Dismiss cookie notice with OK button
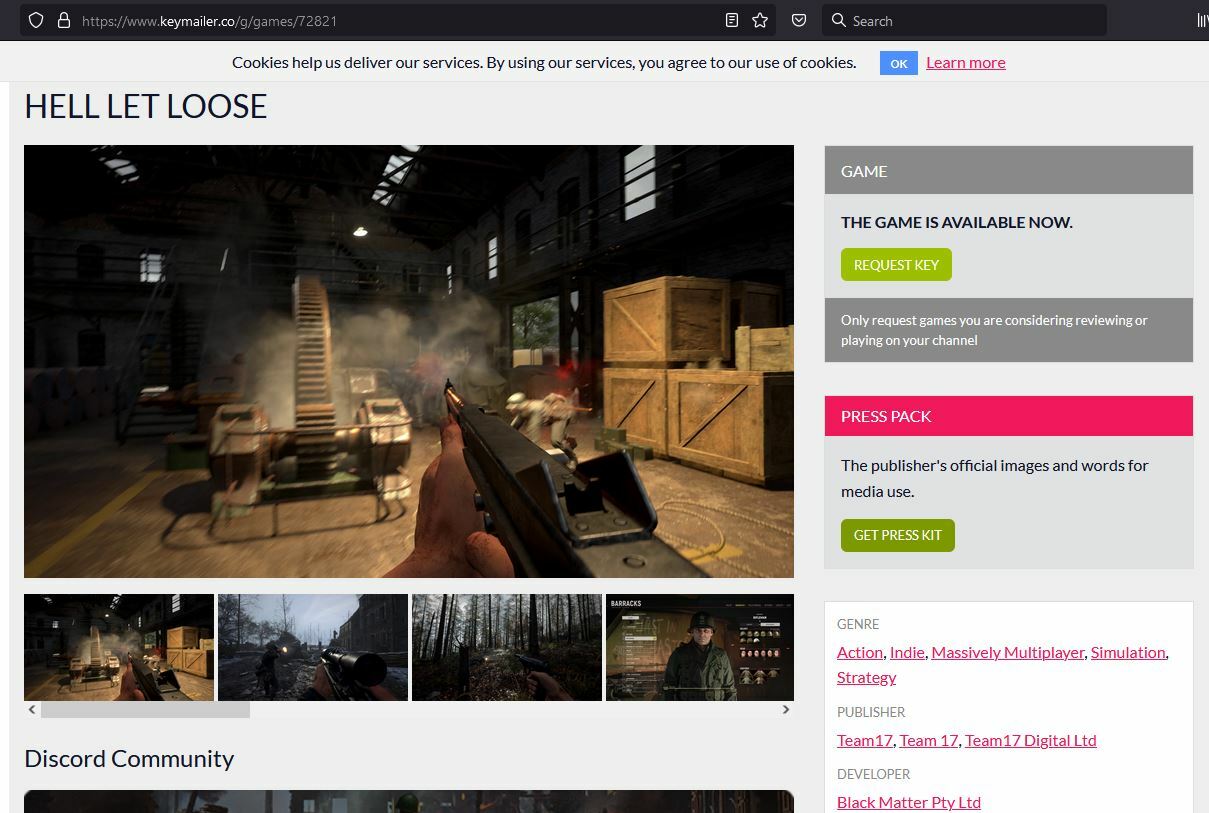Viewport: 1209px width, 813px height. click(898, 63)
